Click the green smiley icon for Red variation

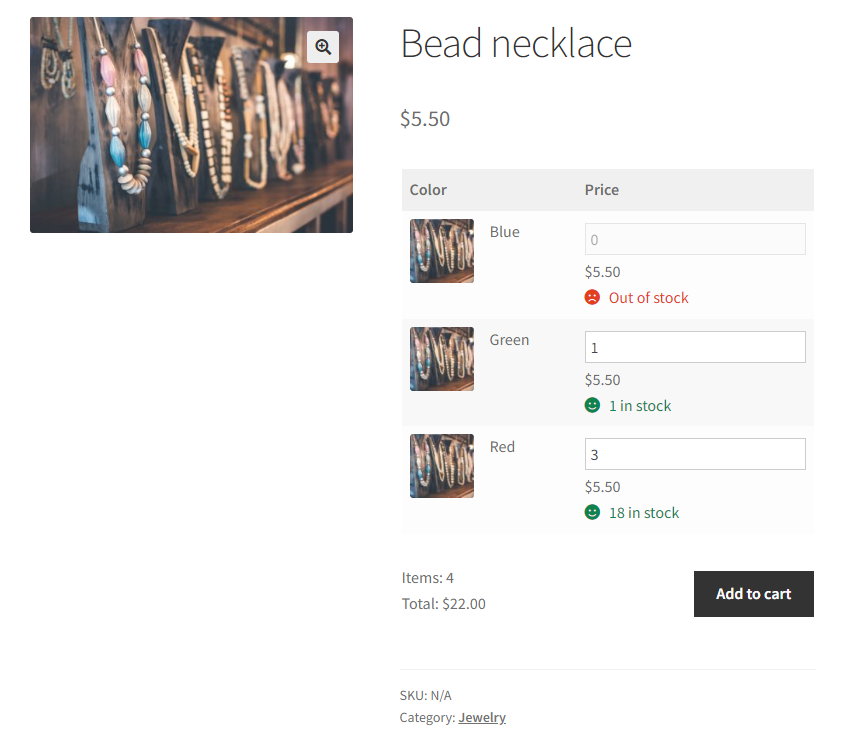[592, 512]
